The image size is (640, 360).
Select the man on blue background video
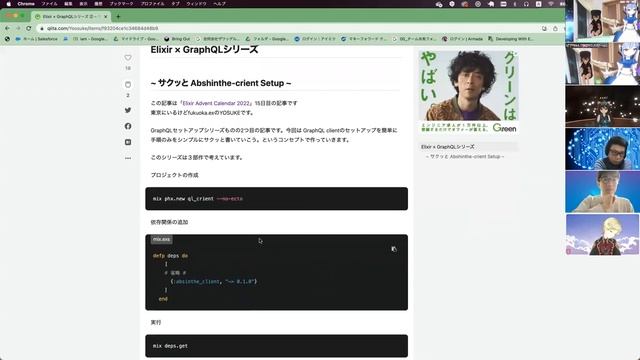pos(602,192)
